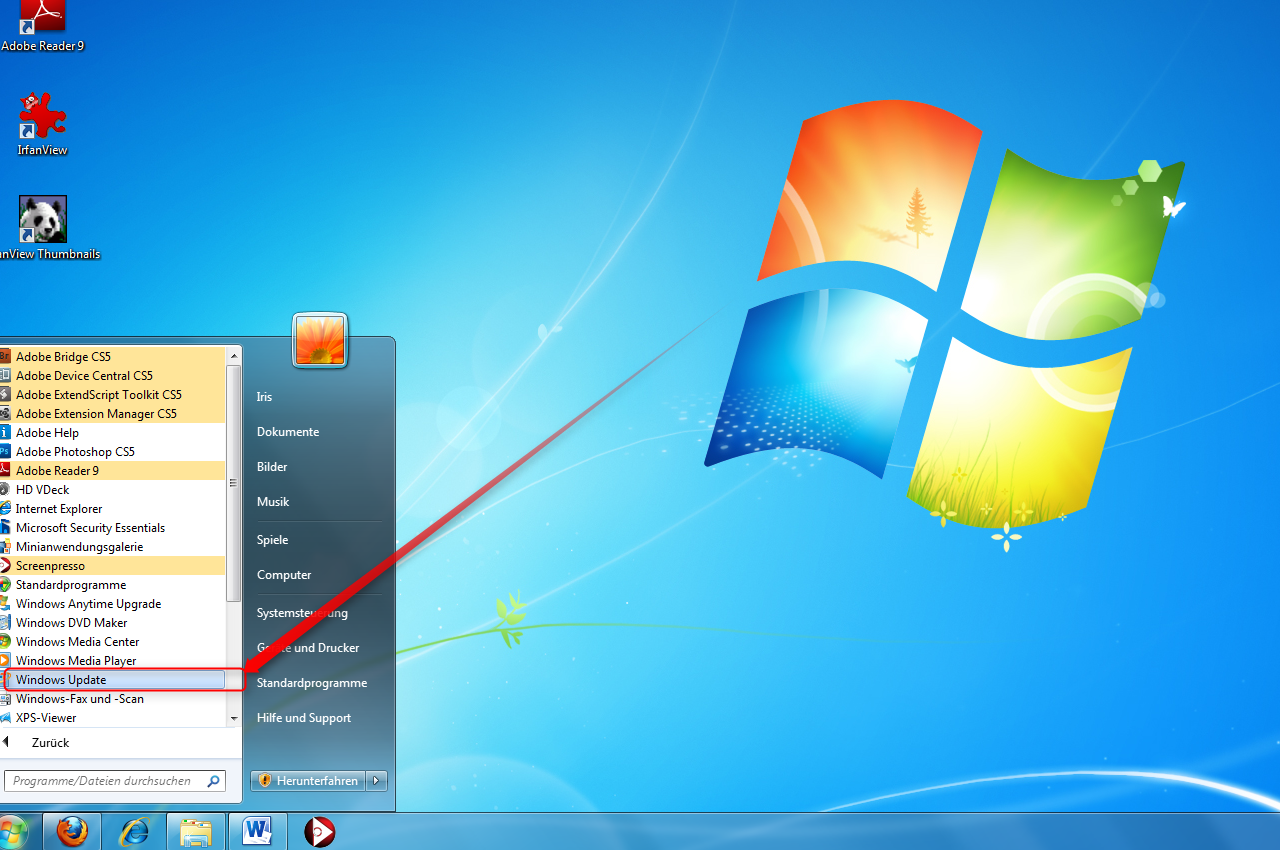Click the program list scrollbar down arrow

[x=234, y=717]
